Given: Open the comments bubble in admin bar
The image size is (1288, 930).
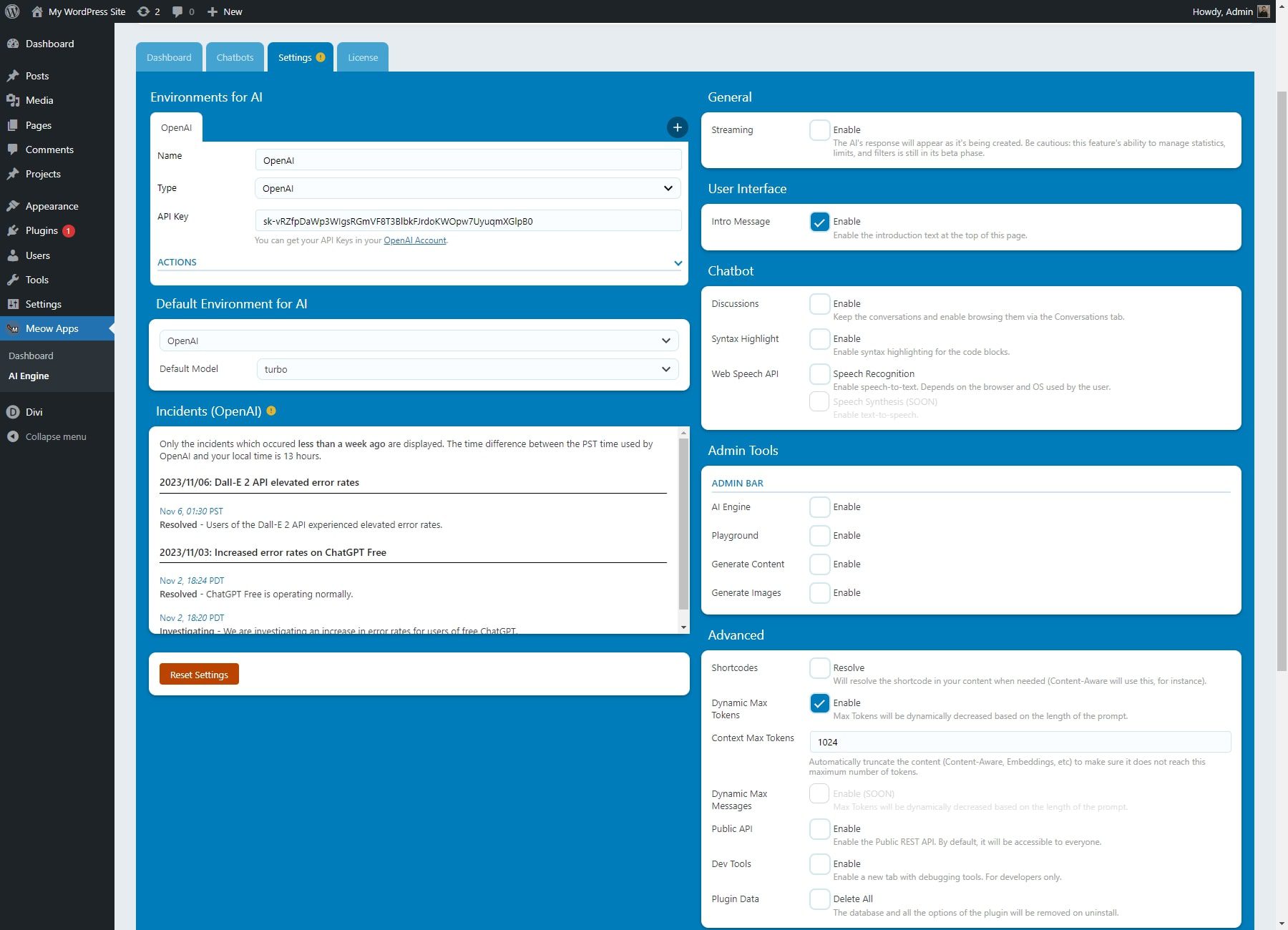Looking at the screenshot, I should click(177, 11).
